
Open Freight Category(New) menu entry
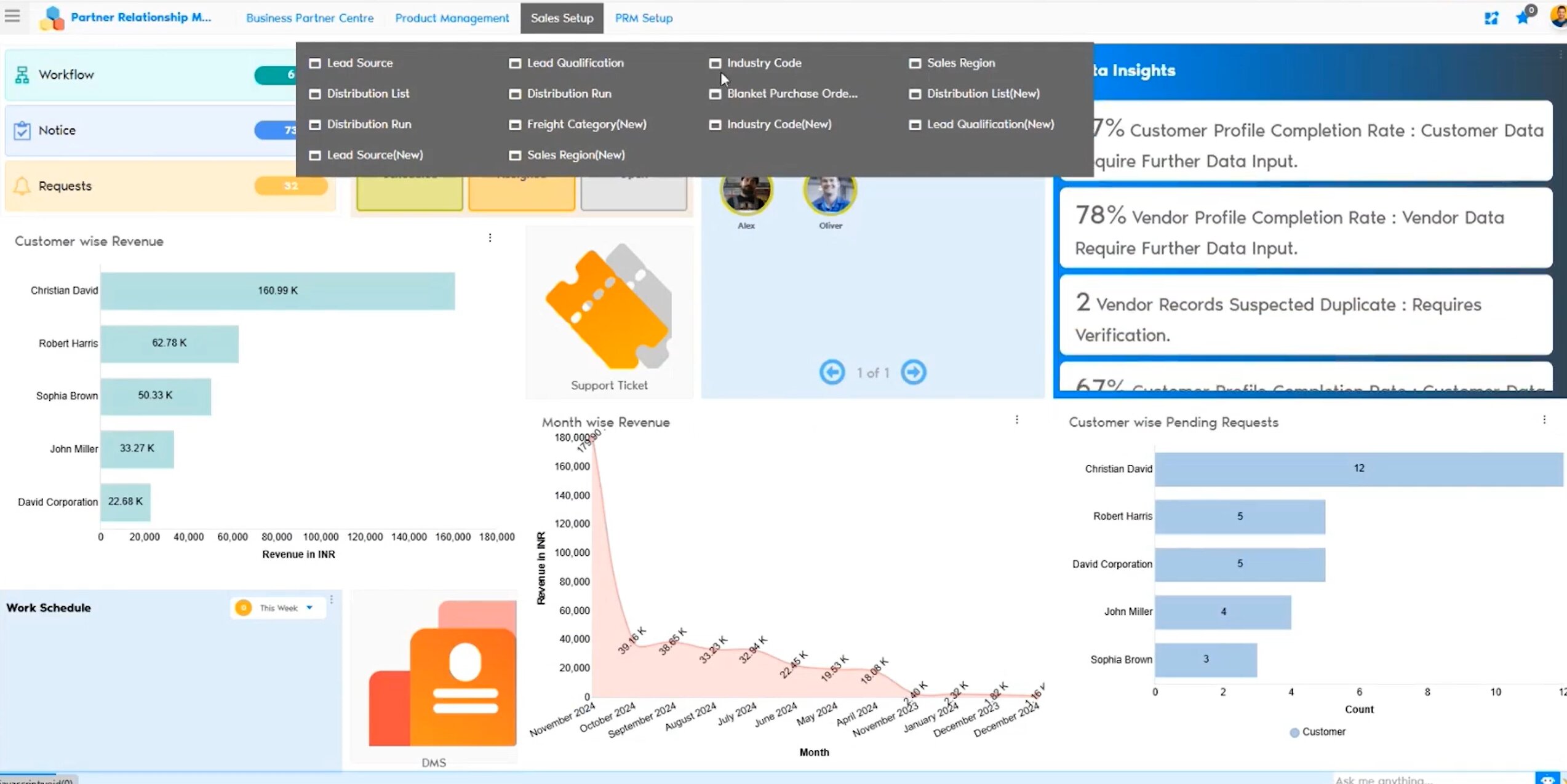[x=586, y=124]
